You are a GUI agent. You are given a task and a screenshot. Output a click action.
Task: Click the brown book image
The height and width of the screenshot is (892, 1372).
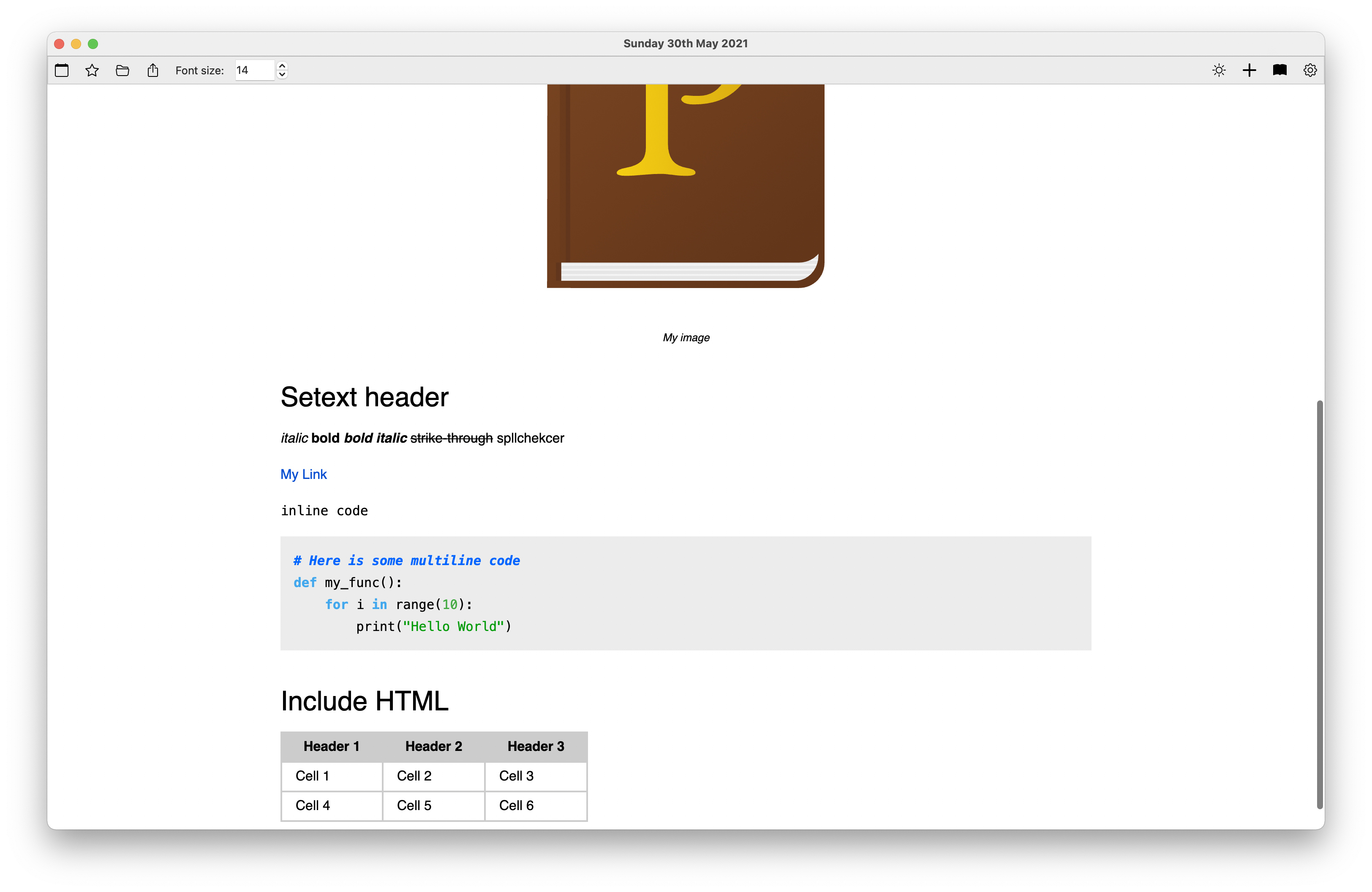[686, 185]
